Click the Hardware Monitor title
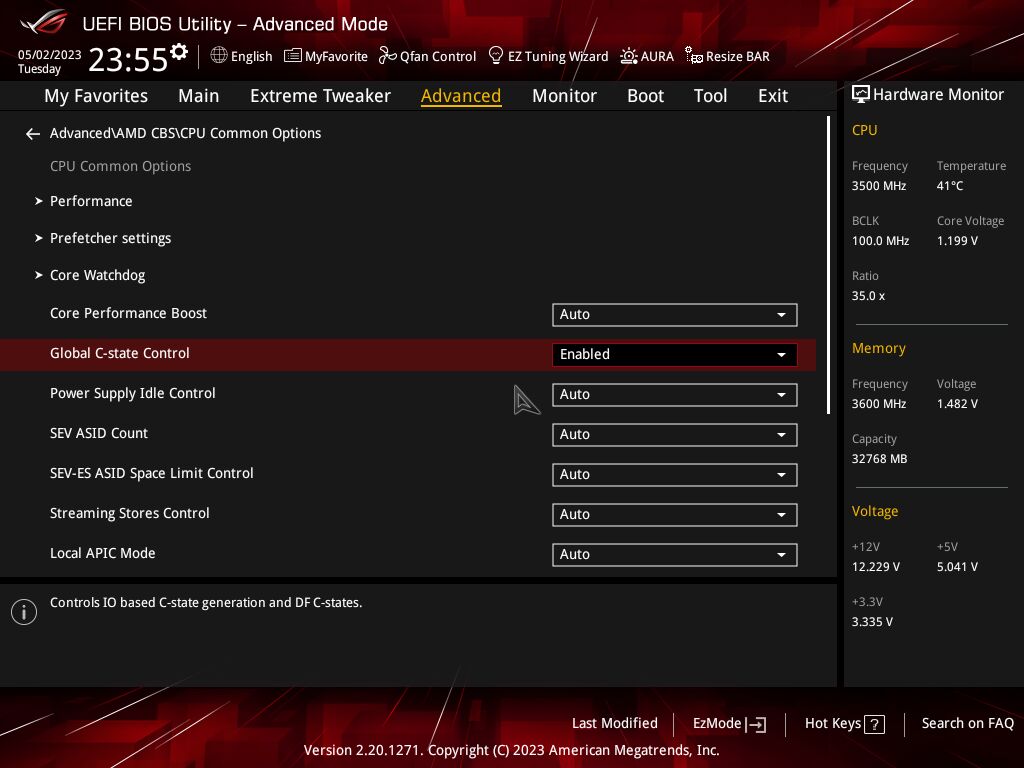The height and width of the screenshot is (768, 1024). (938, 95)
